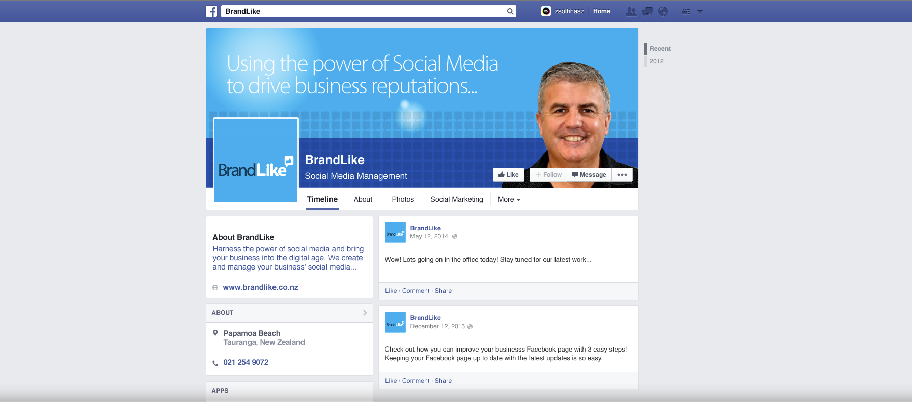The width and height of the screenshot is (912, 402).
Task: Click BrandLike avatar on May 12 post
Action: click(396, 233)
